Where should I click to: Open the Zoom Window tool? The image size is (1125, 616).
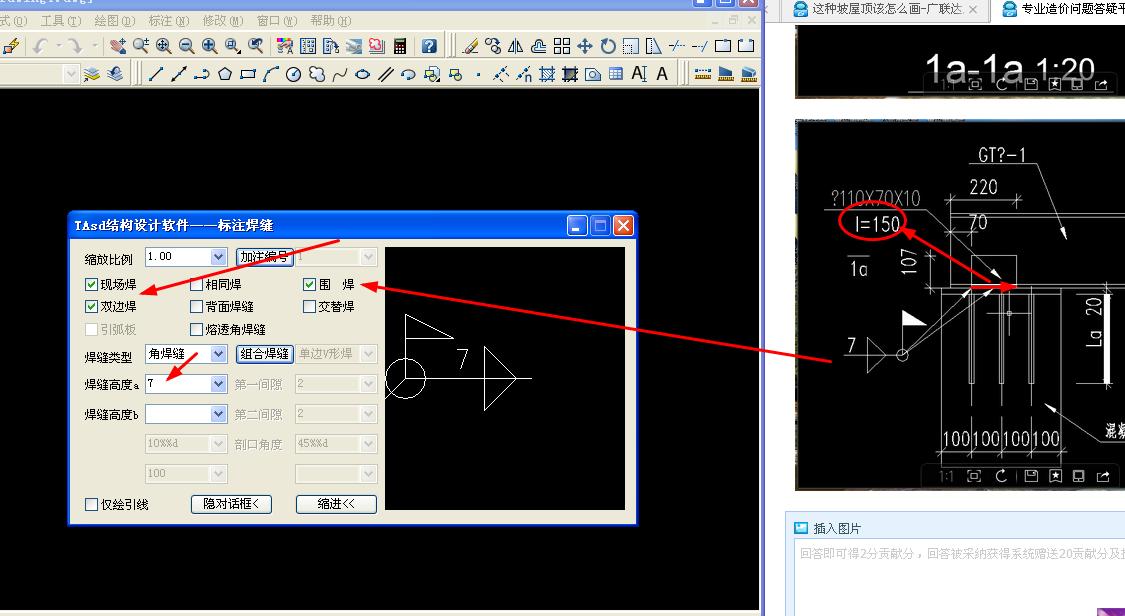pos(232,46)
